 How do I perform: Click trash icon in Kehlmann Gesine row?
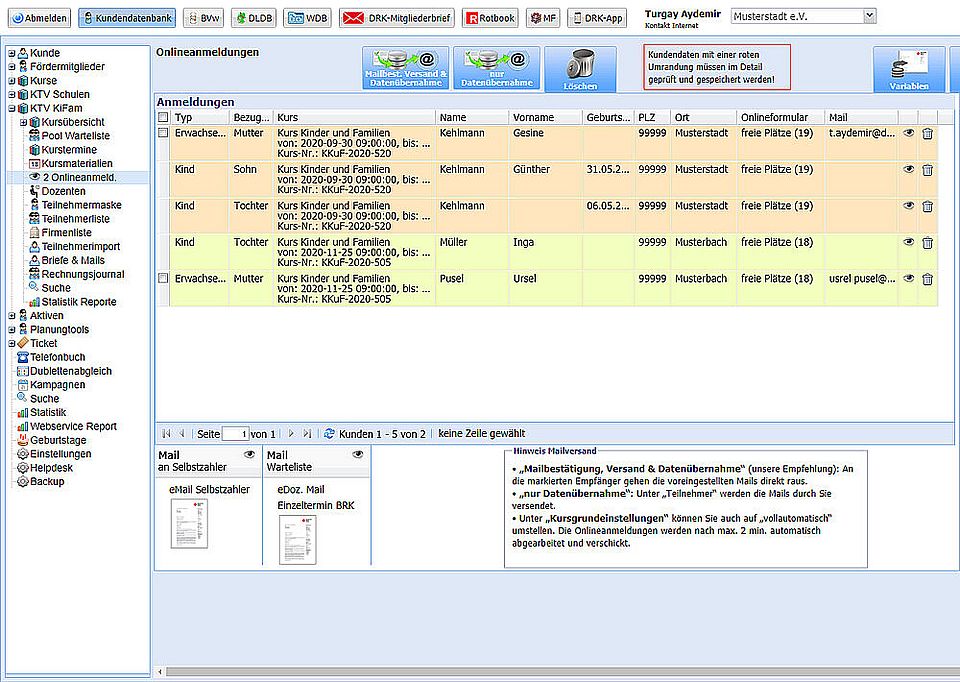pos(927,133)
